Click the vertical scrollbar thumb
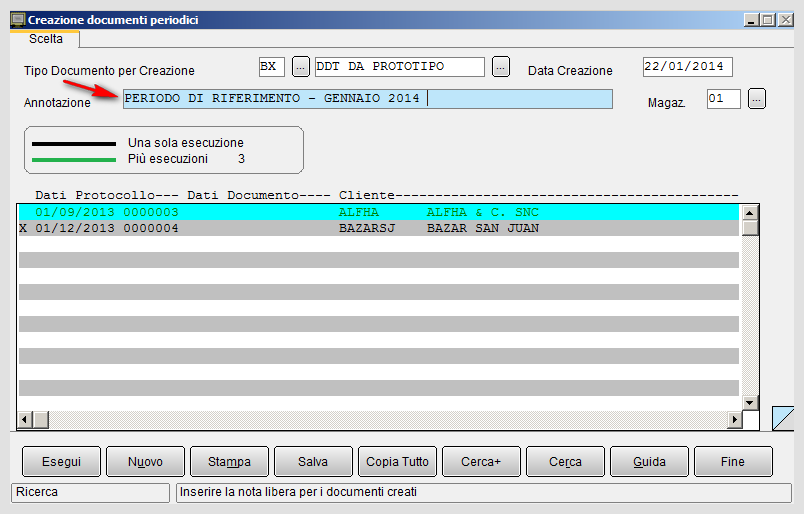This screenshot has height=514, width=804. [750, 228]
